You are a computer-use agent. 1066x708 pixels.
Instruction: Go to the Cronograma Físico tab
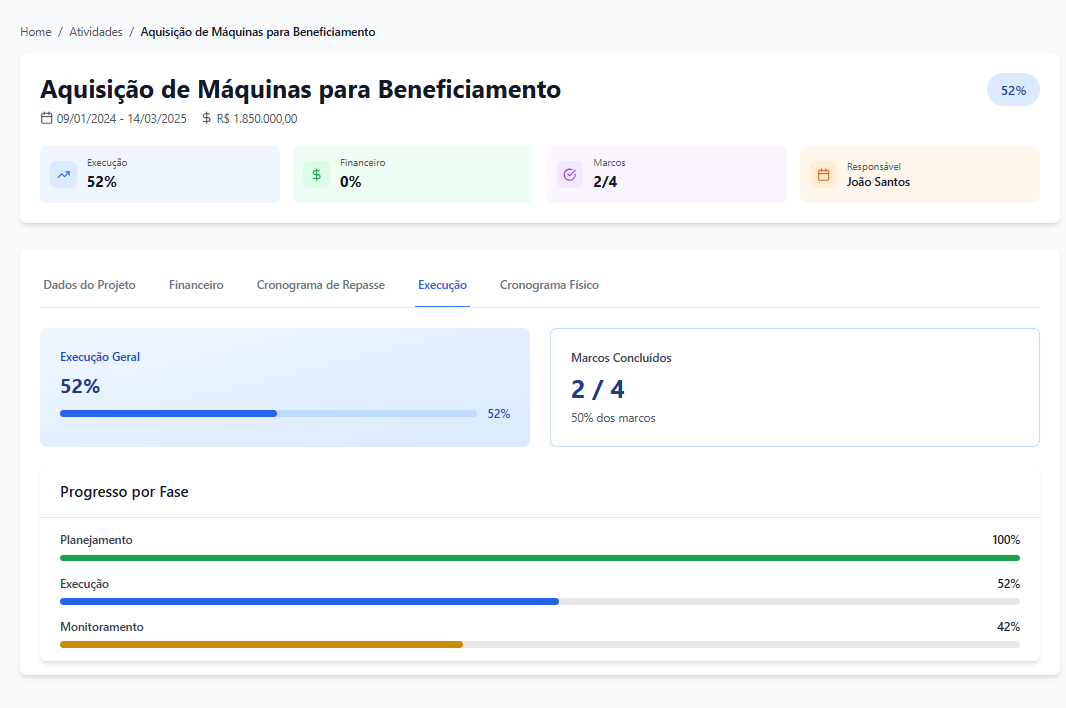pos(549,285)
